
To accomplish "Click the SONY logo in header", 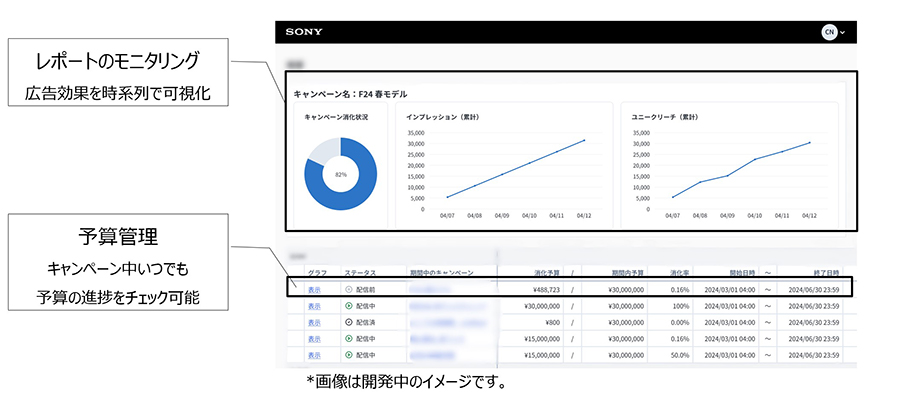I will click(304, 32).
